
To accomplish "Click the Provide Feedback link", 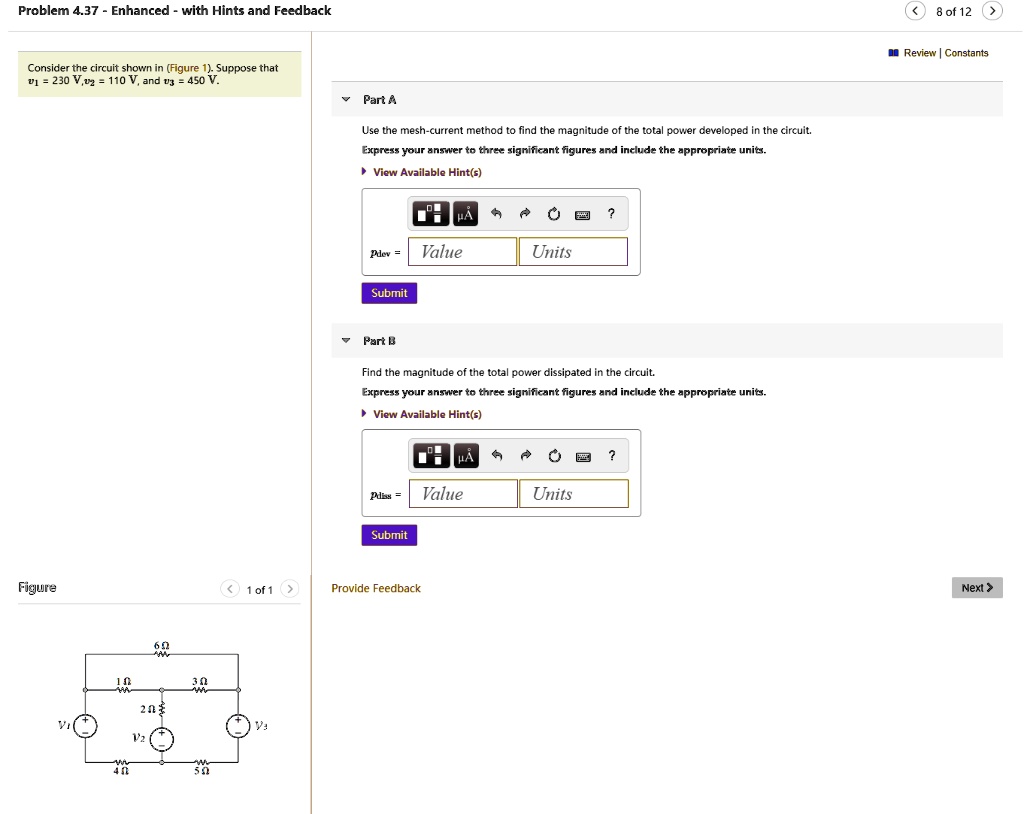I will (x=376, y=588).
